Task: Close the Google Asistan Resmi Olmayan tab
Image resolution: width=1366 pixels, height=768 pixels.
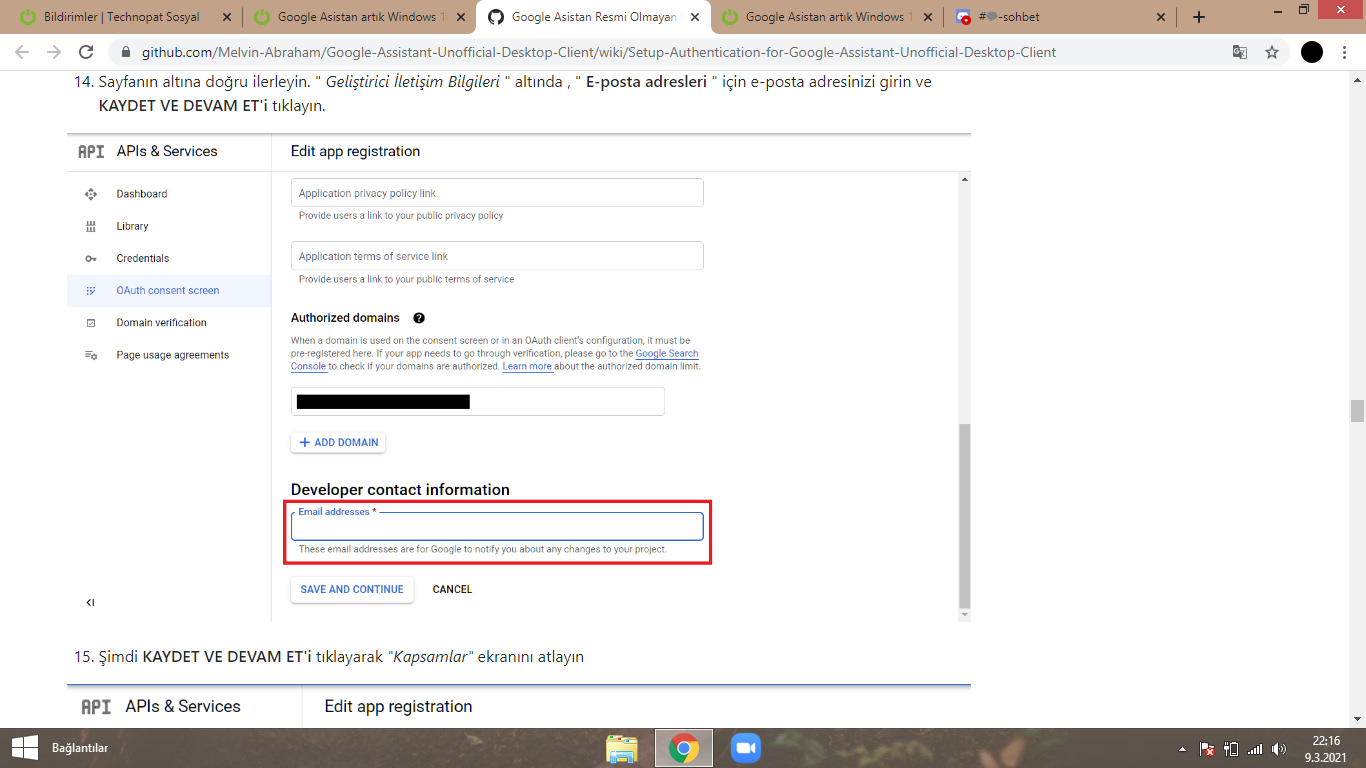Action: tap(693, 17)
